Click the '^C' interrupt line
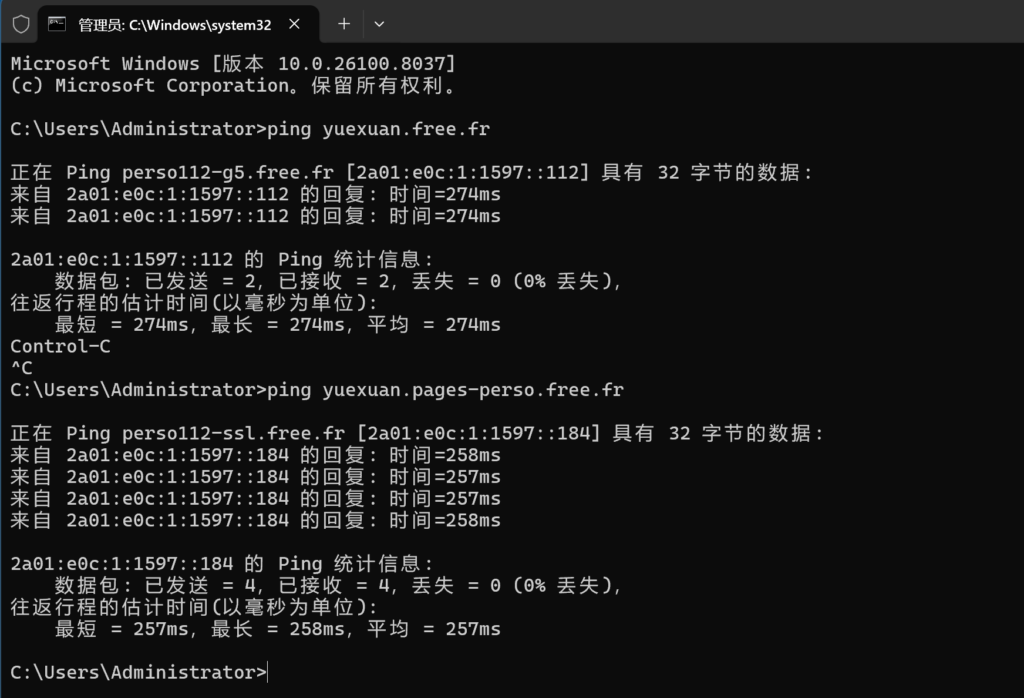 tap(21, 368)
